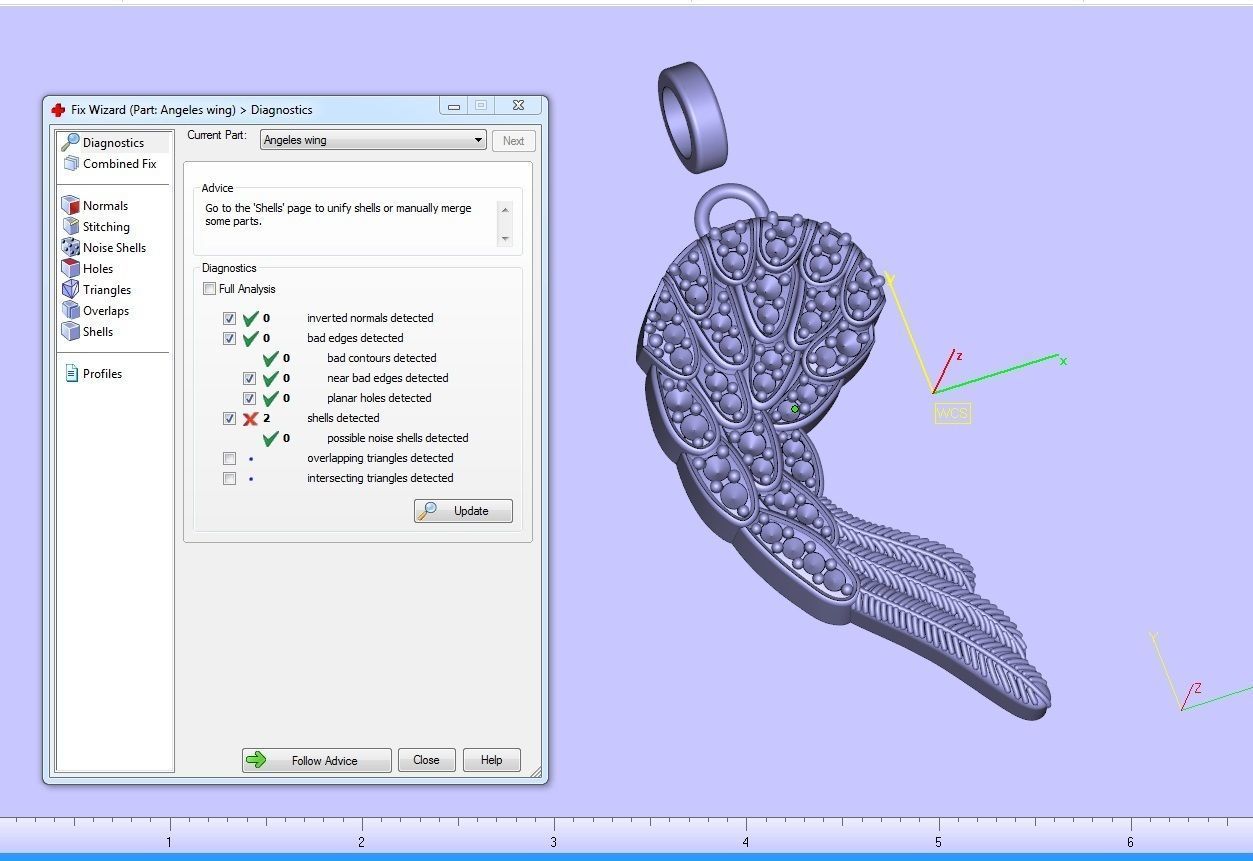
Task: Close the Fix Wizard window with X
Action: click(x=518, y=105)
